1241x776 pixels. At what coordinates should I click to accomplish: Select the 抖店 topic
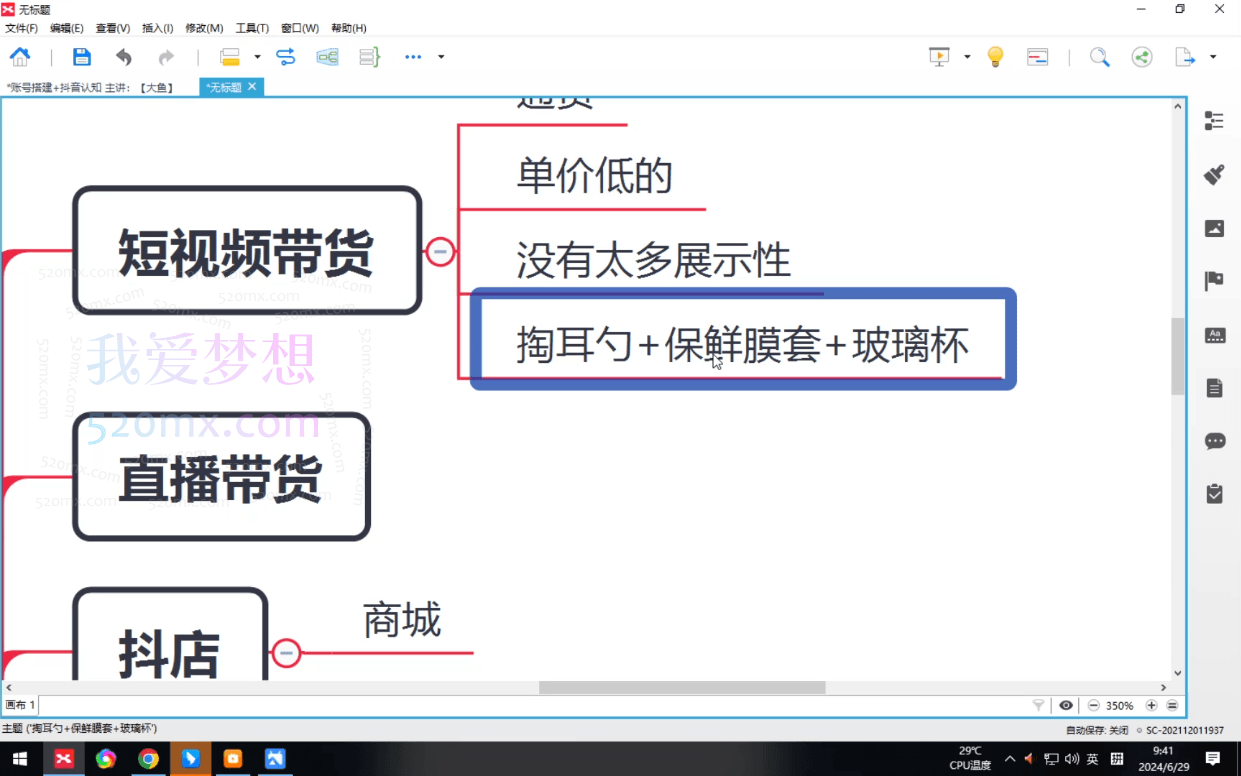pos(170,636)
